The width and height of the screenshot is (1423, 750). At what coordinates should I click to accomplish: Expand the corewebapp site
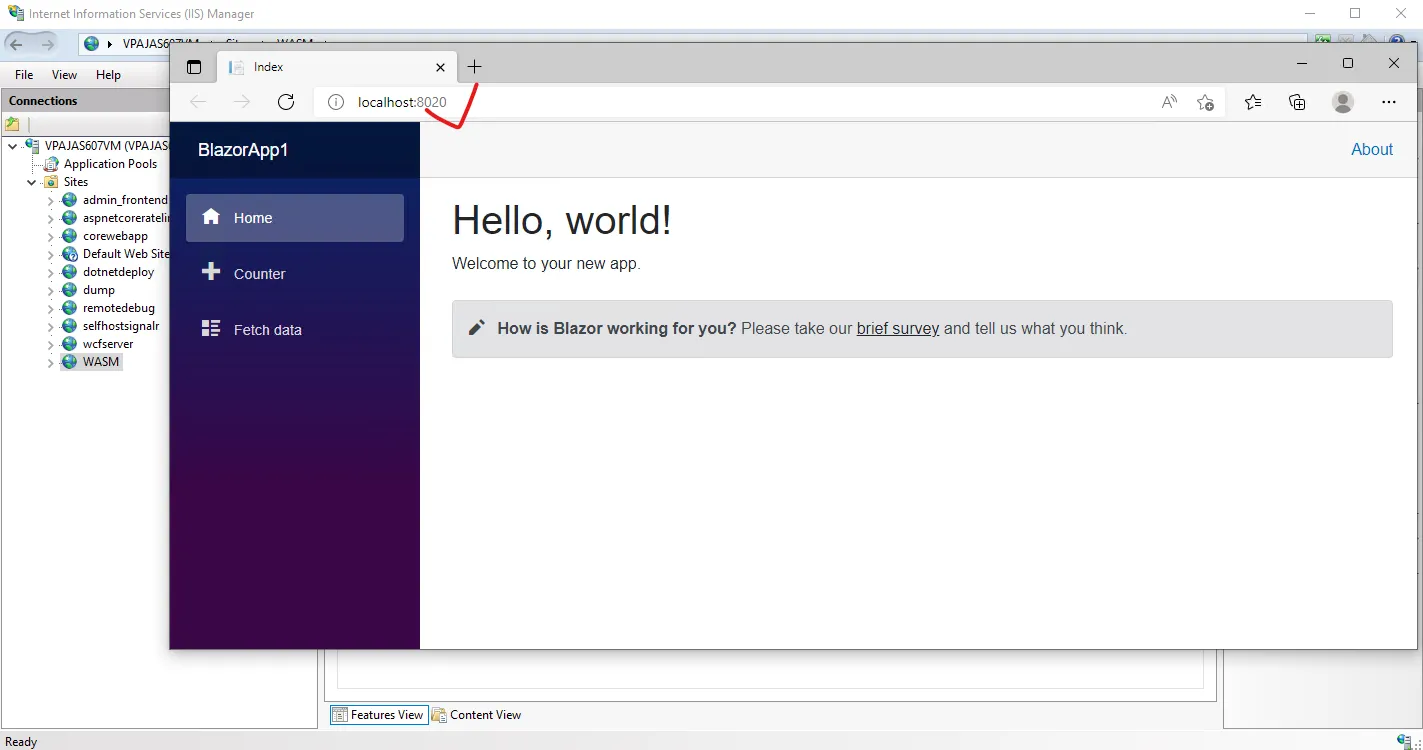[51, 236]
